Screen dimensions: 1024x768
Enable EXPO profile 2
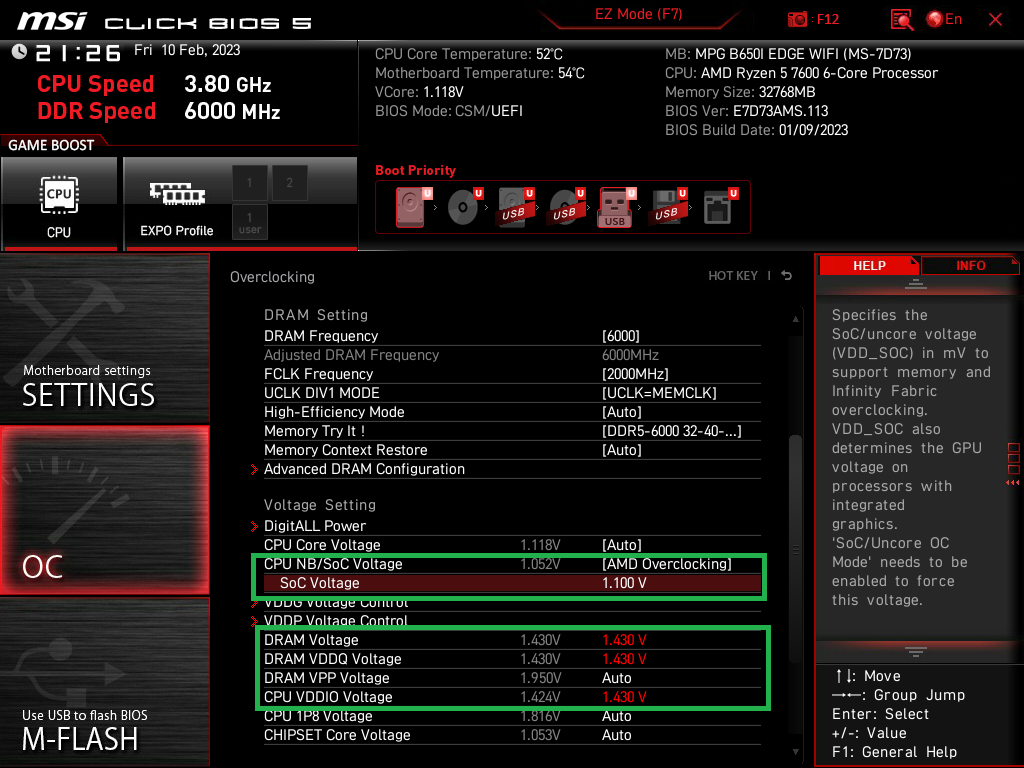[x=289, y=183]
